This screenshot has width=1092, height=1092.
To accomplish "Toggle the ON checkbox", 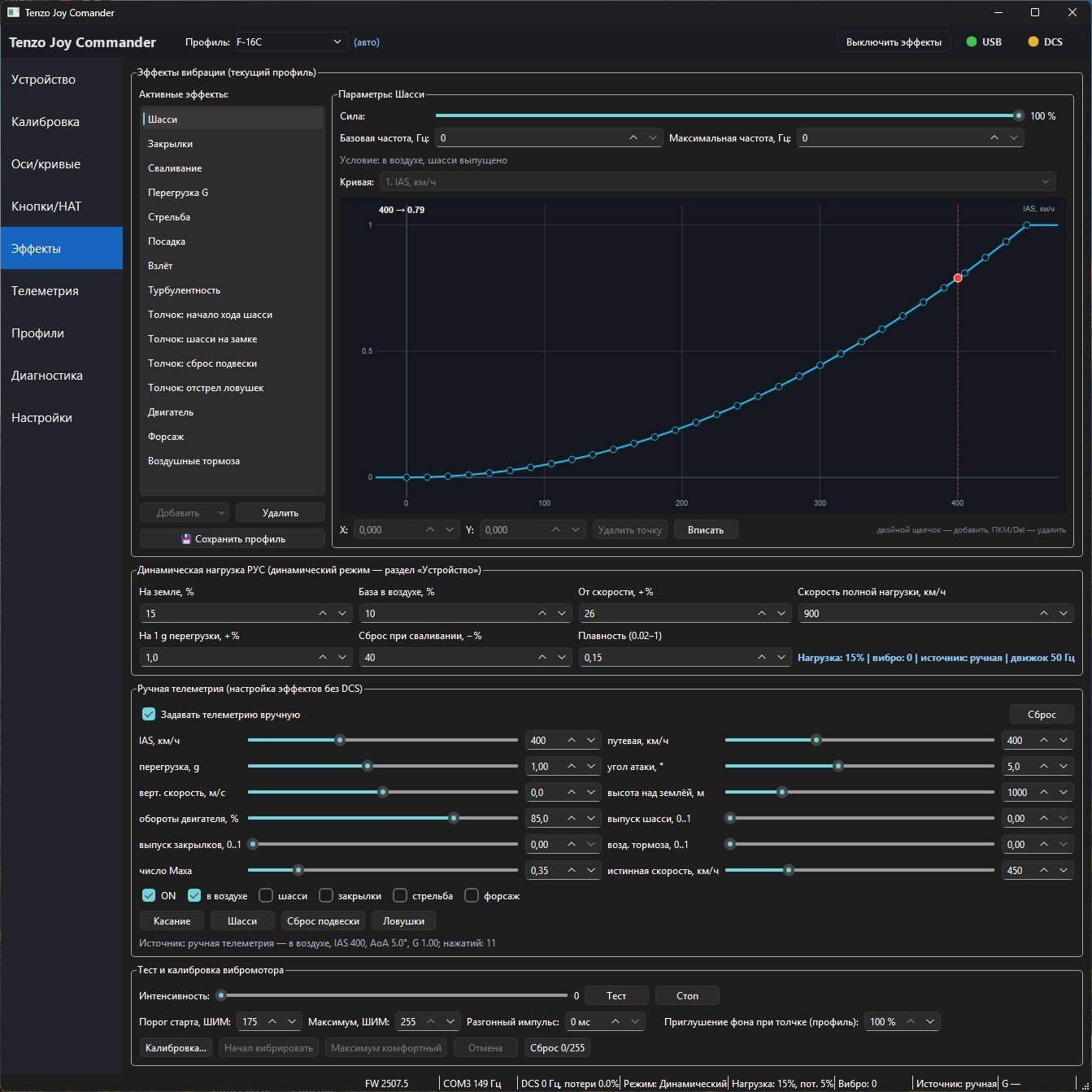I will [x=149, y=895].
